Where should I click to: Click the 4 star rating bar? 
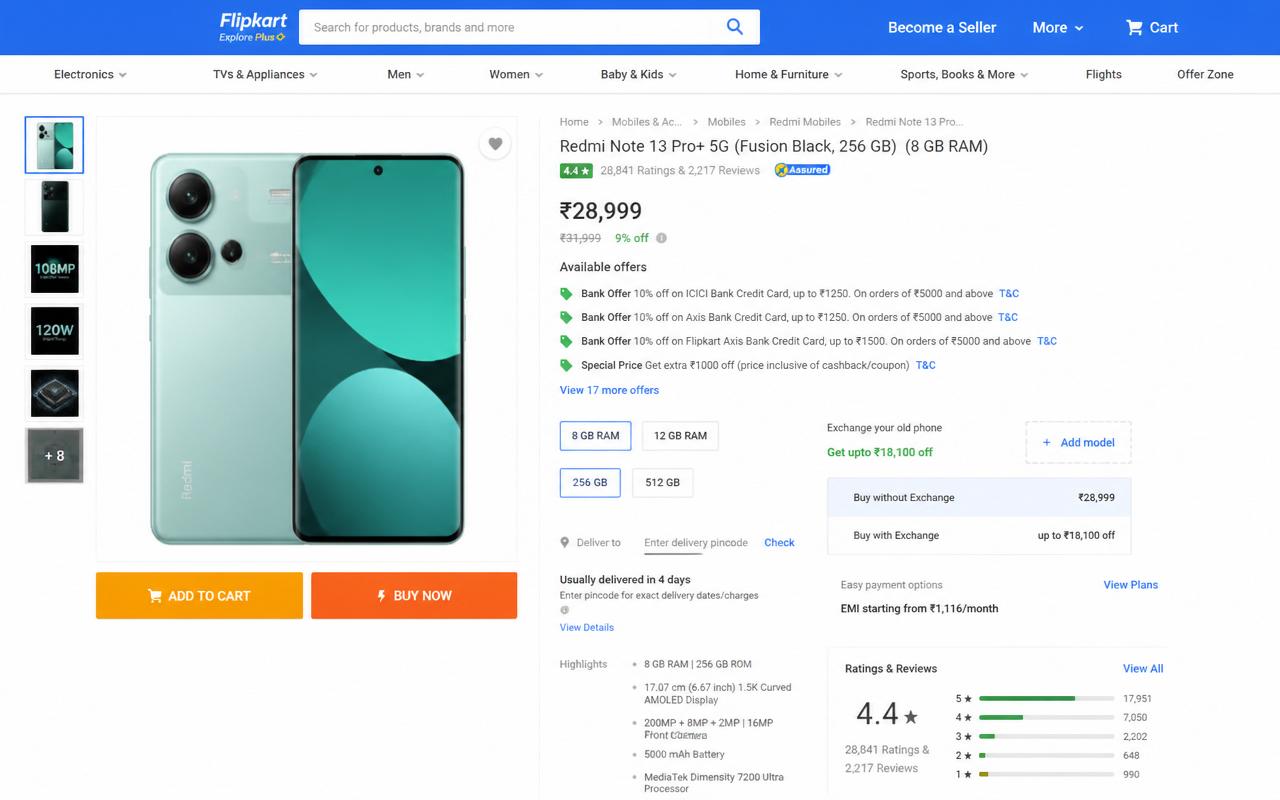pyautogui.click(x=1046, y=717)
